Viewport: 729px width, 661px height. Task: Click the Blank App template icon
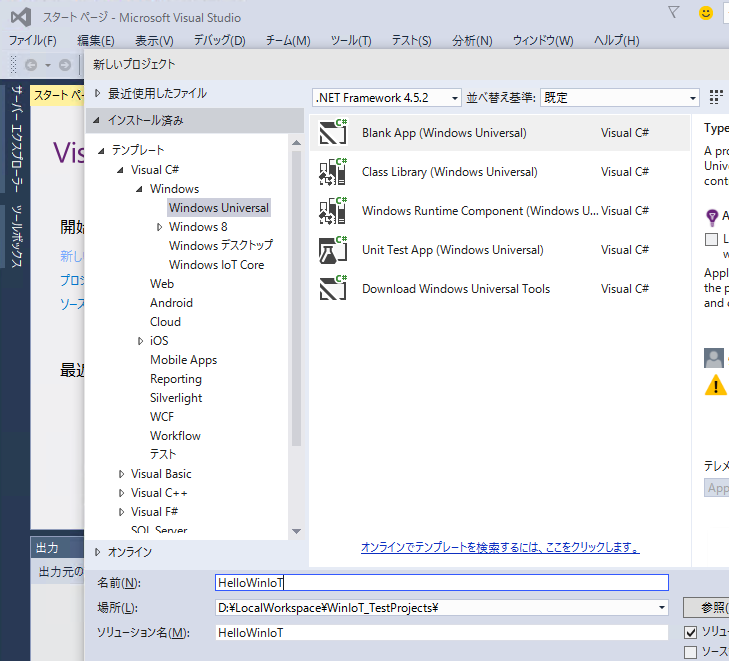click(333, 132)
